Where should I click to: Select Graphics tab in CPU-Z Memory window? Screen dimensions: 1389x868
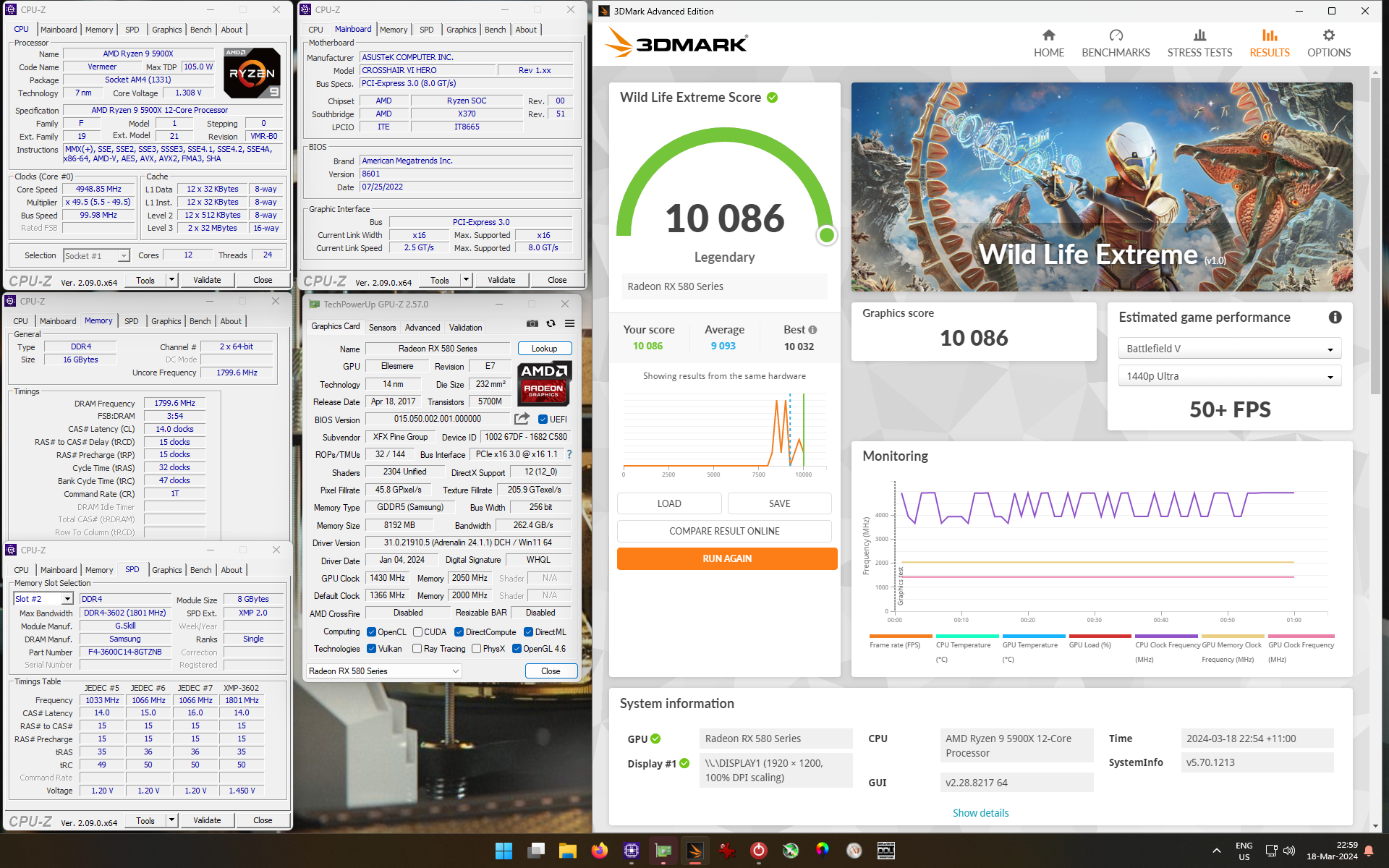click(166, 321)
